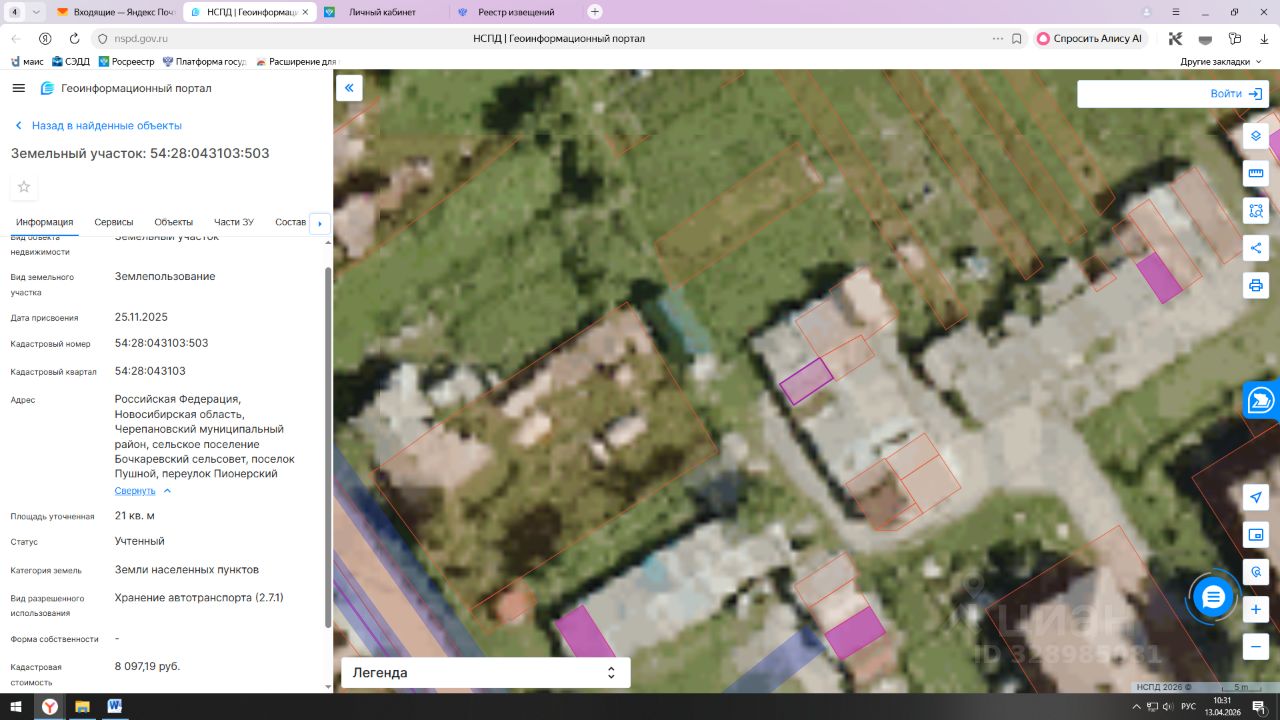This screenshot has height=720, width=1280.
Task: Open the map search-by-point tool
Action: coord(1256,572)
